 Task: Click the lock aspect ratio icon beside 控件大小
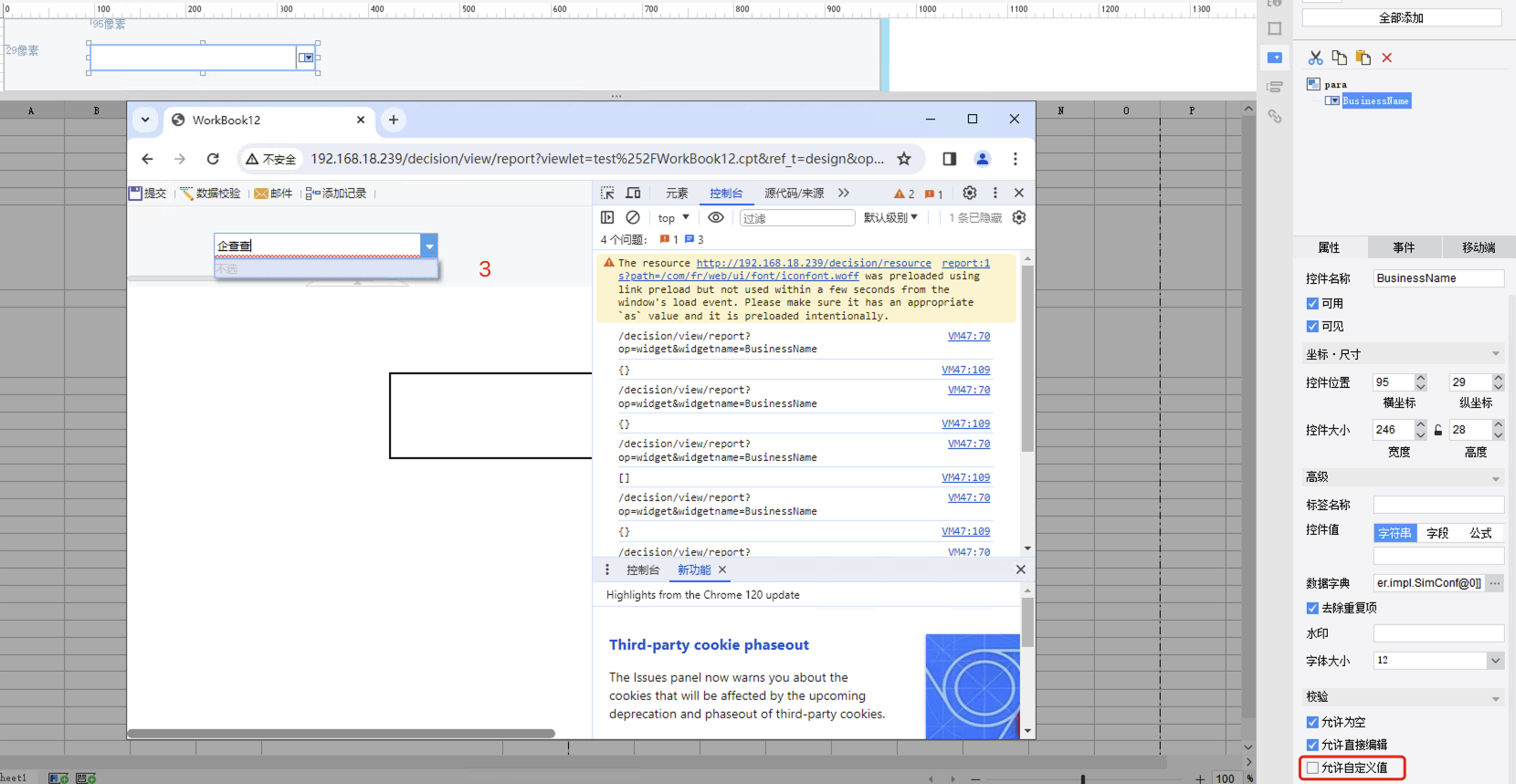[1438, 430]
